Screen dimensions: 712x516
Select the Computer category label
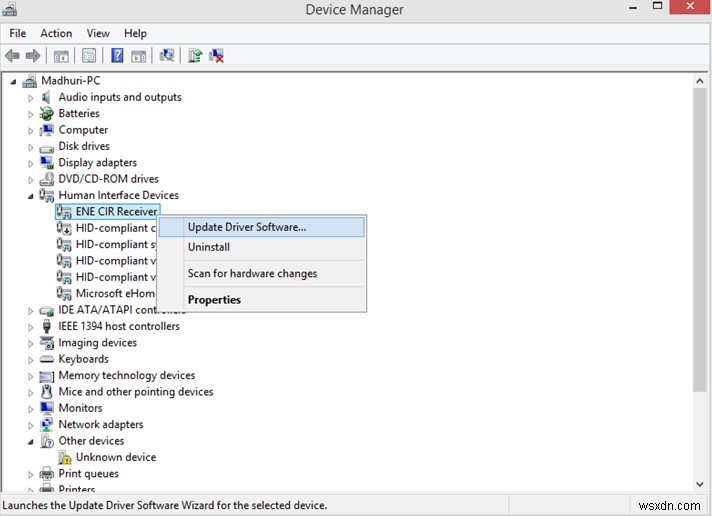pyautogui.click(x=83, y=130)
